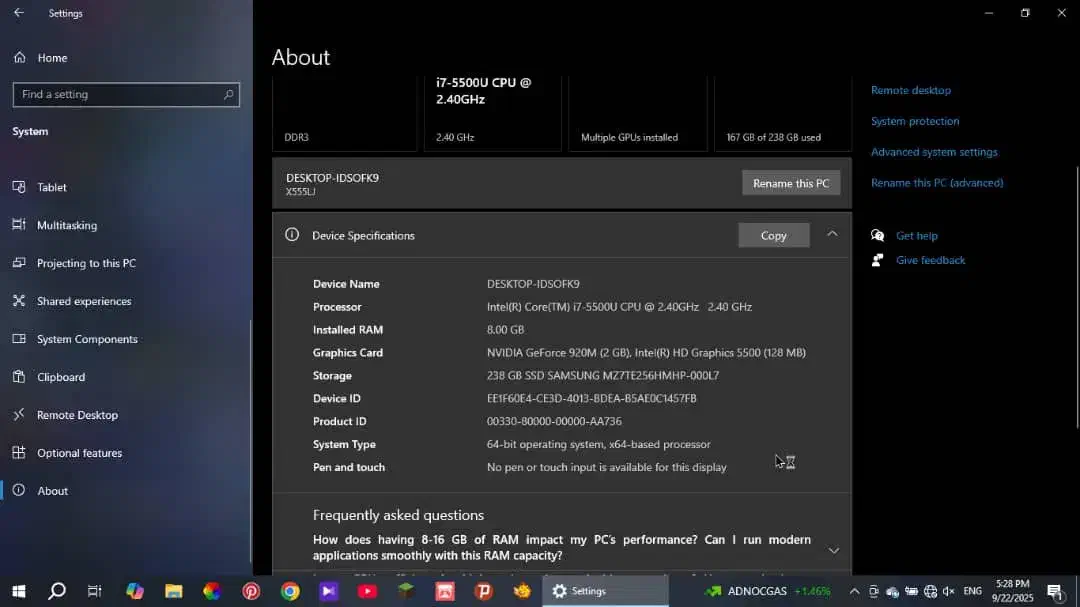Image resolution: width=1080 pixels, height=607 pixels.
Task: Show hidden system tray icons
Action: (854, 591)
